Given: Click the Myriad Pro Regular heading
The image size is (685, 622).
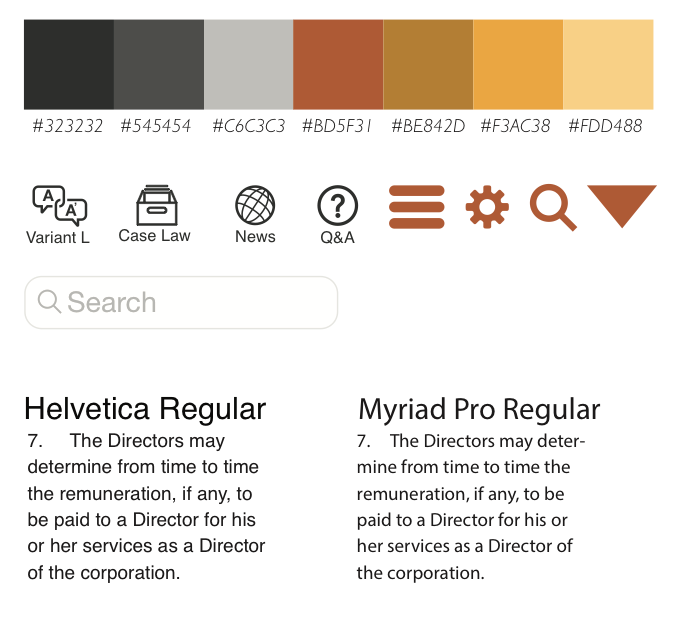Looking at the screenshot, I should 479,410.
